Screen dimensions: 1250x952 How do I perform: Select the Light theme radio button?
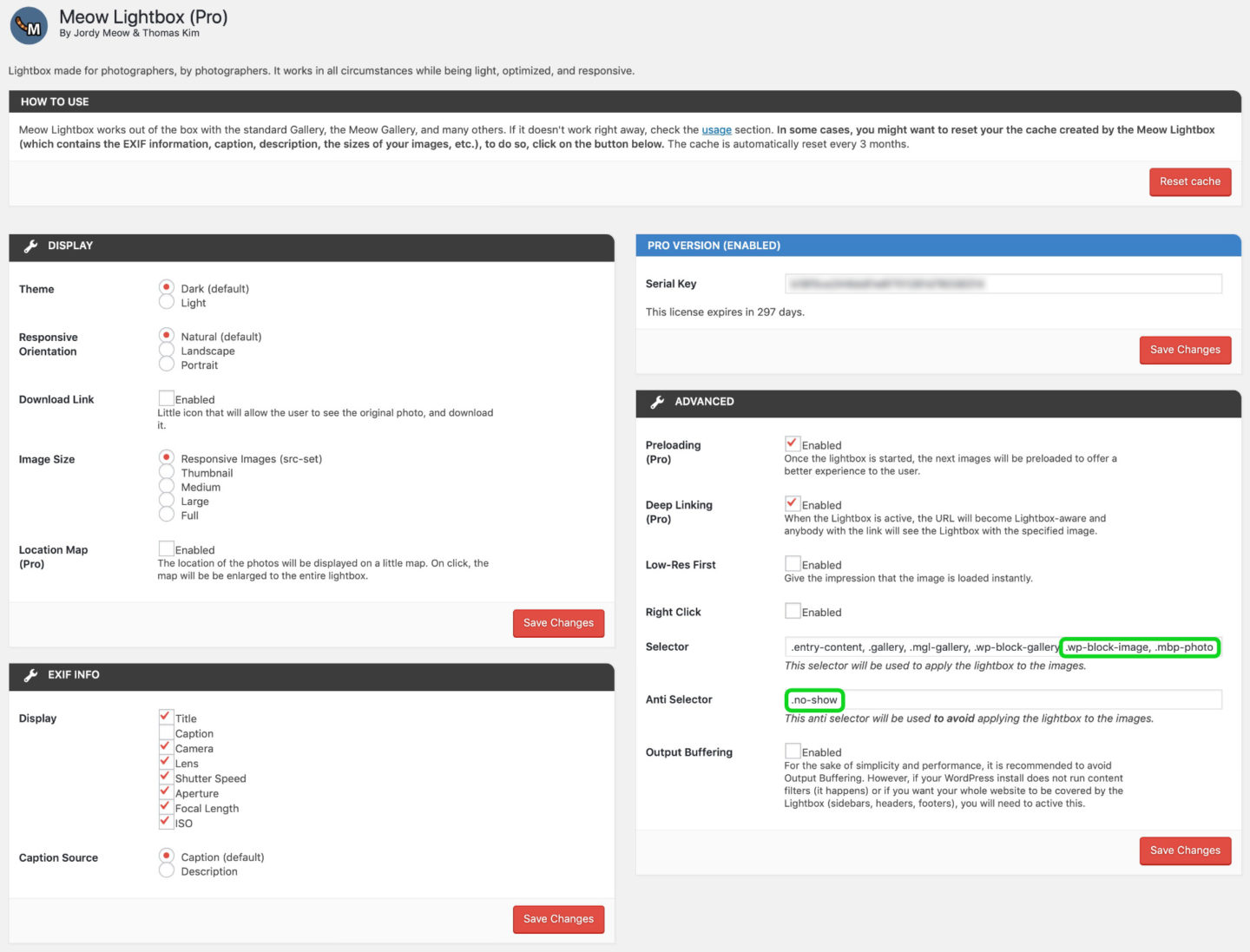click(x=167, y=302)
